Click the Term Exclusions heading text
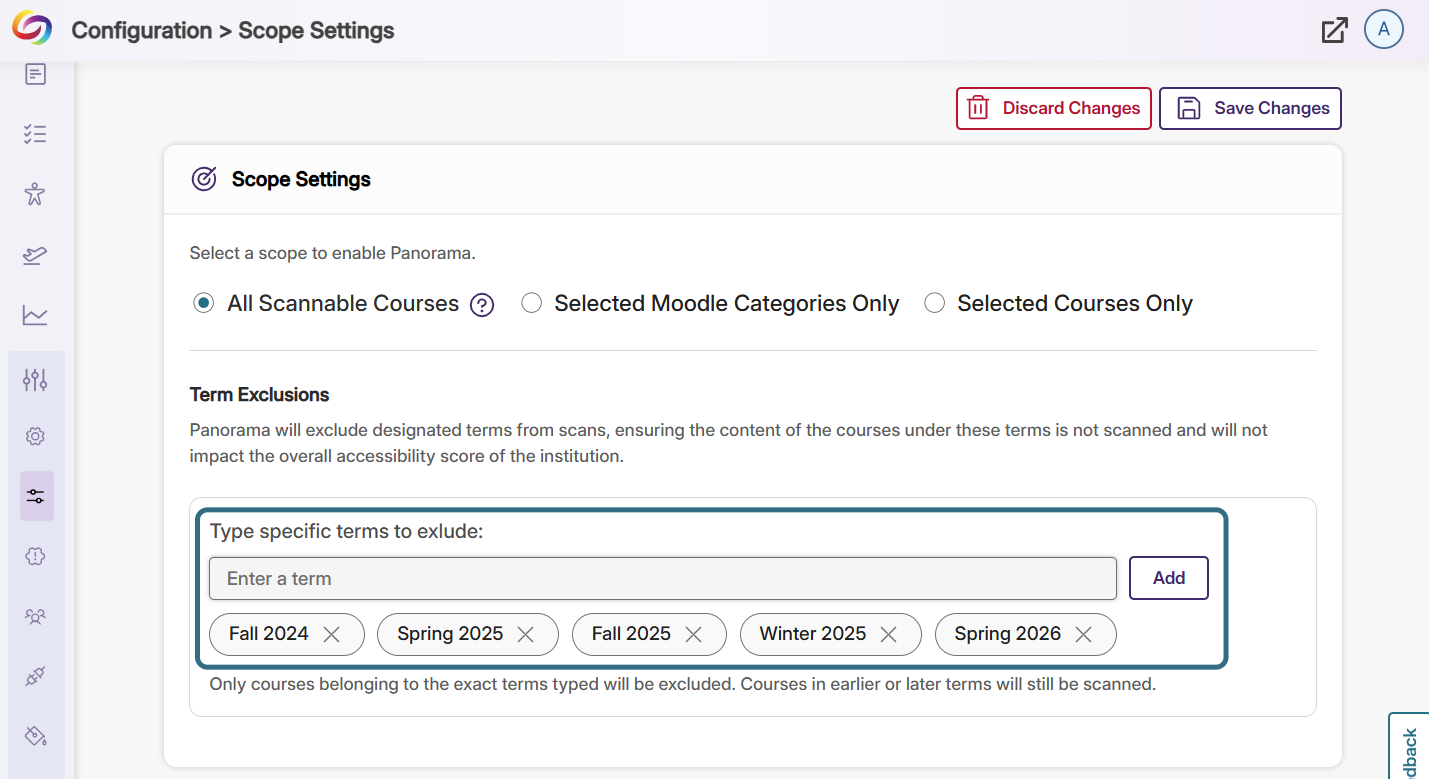This screenshot has width=1429, height=779. (260, 395)
